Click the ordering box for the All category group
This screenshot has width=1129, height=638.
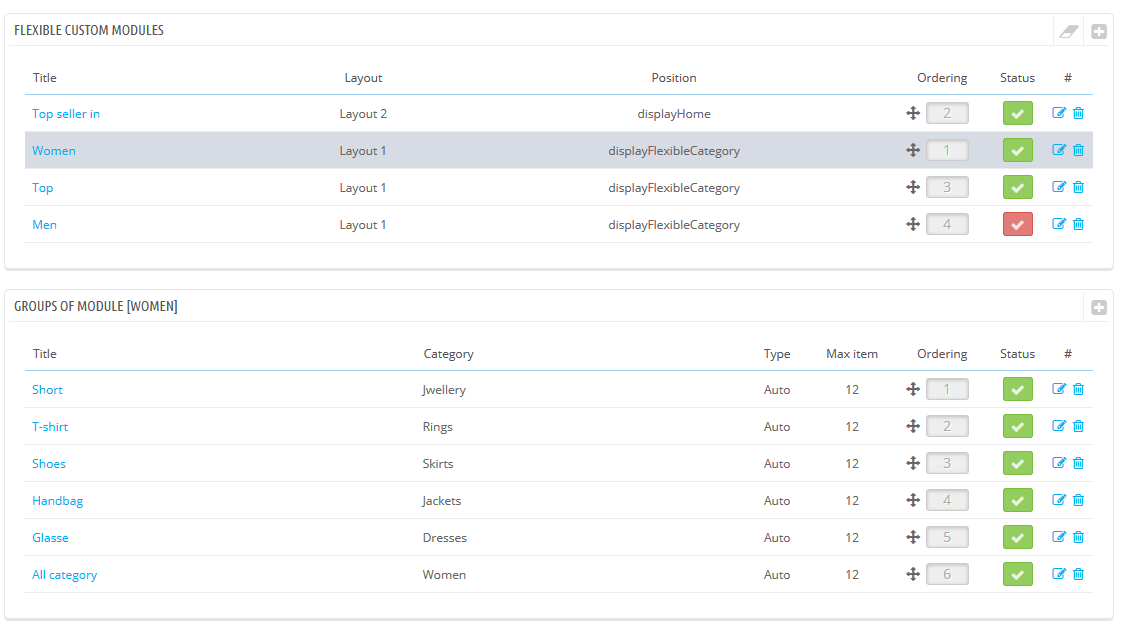click(x=947, y=575)
